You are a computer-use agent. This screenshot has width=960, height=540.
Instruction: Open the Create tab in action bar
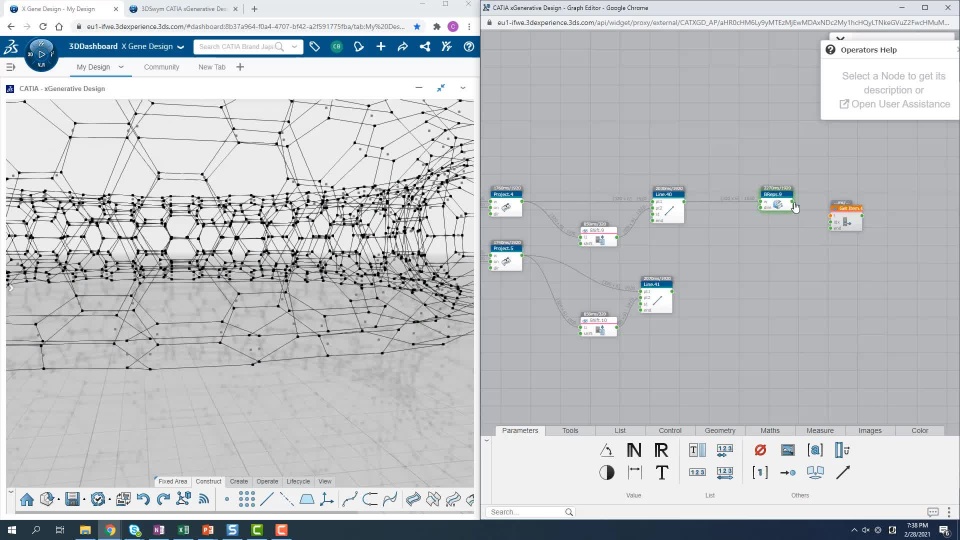click(x=239, y=481)
